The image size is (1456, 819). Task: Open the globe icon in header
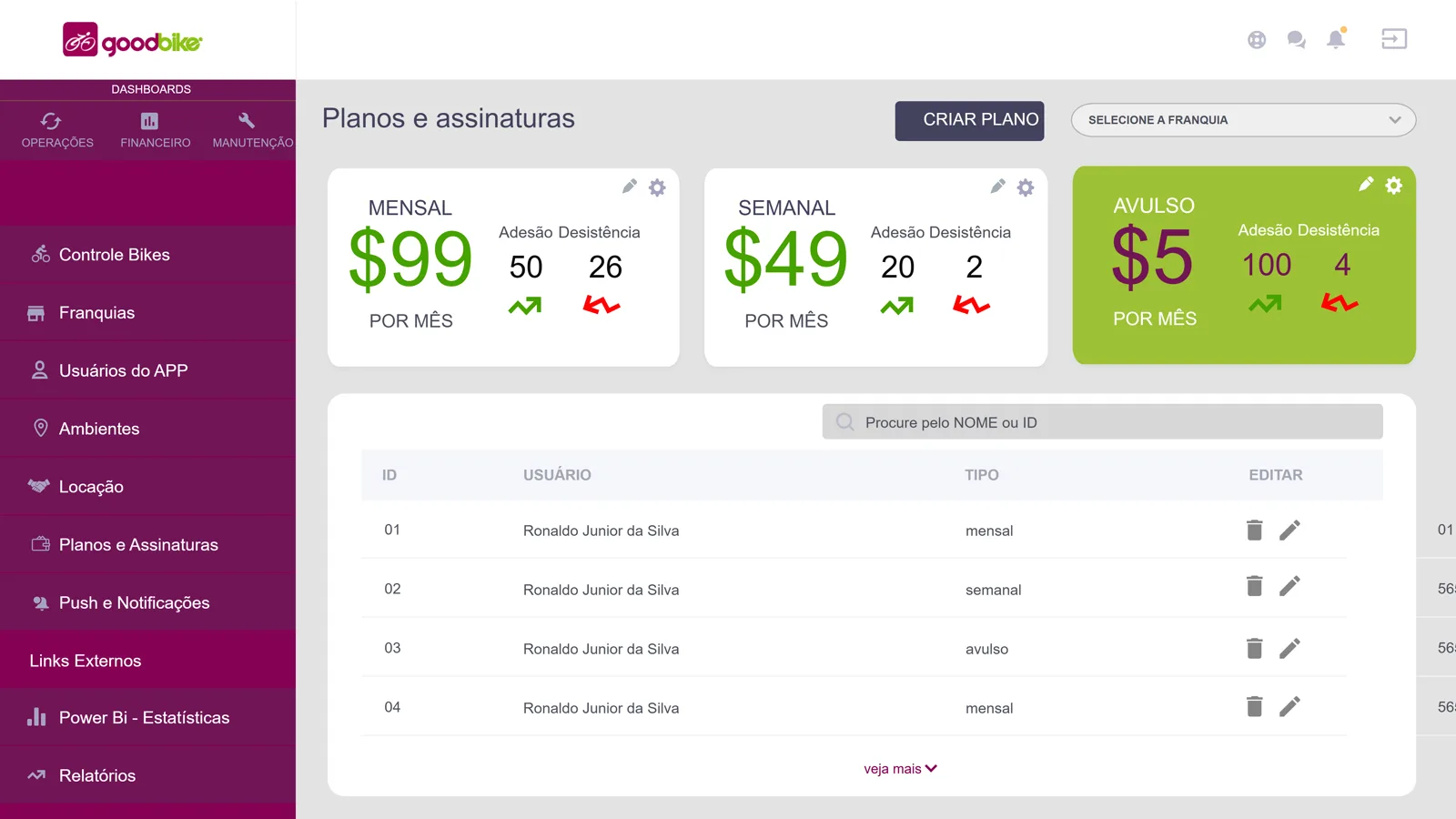pyautogui.click(x=1257, y=39)
